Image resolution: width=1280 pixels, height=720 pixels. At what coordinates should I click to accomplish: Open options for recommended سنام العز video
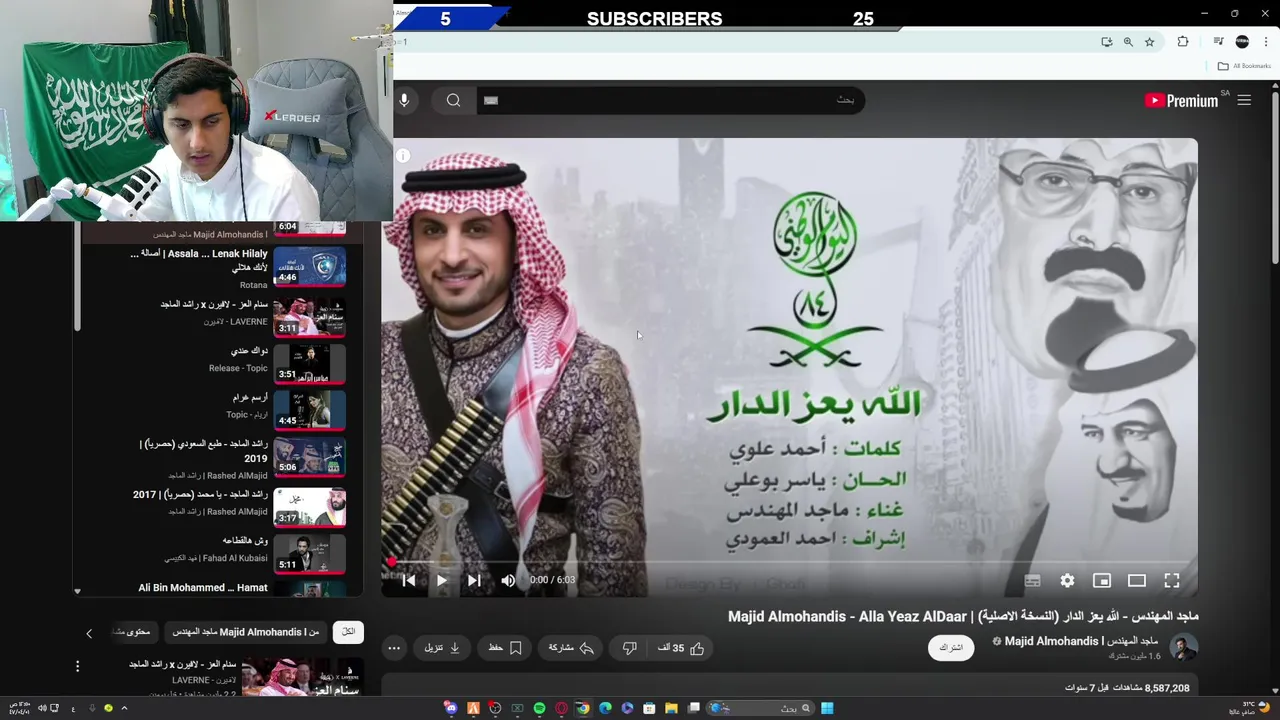[77, 666]
